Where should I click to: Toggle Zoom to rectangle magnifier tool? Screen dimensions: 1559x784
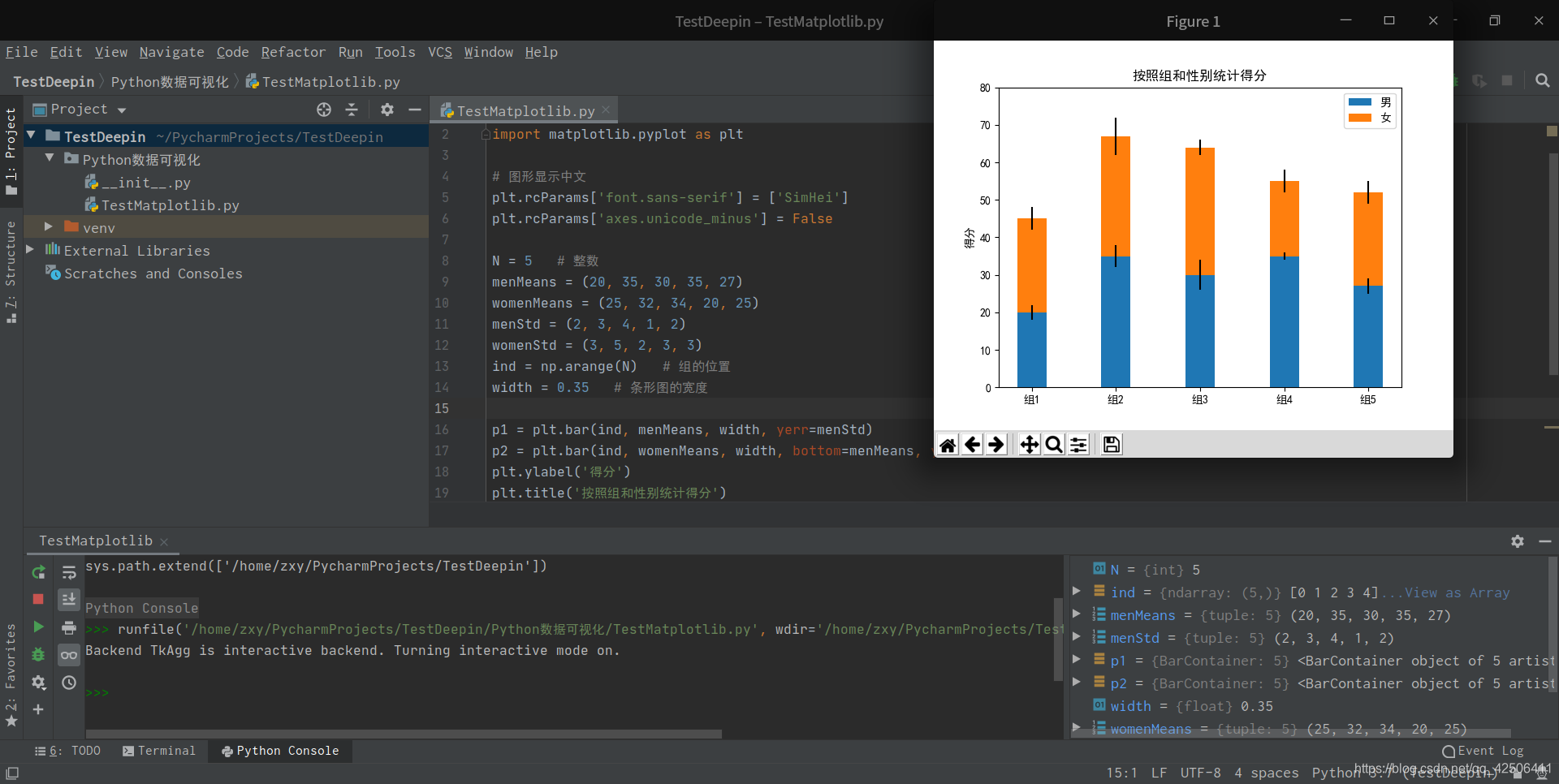click(1053, 445)
